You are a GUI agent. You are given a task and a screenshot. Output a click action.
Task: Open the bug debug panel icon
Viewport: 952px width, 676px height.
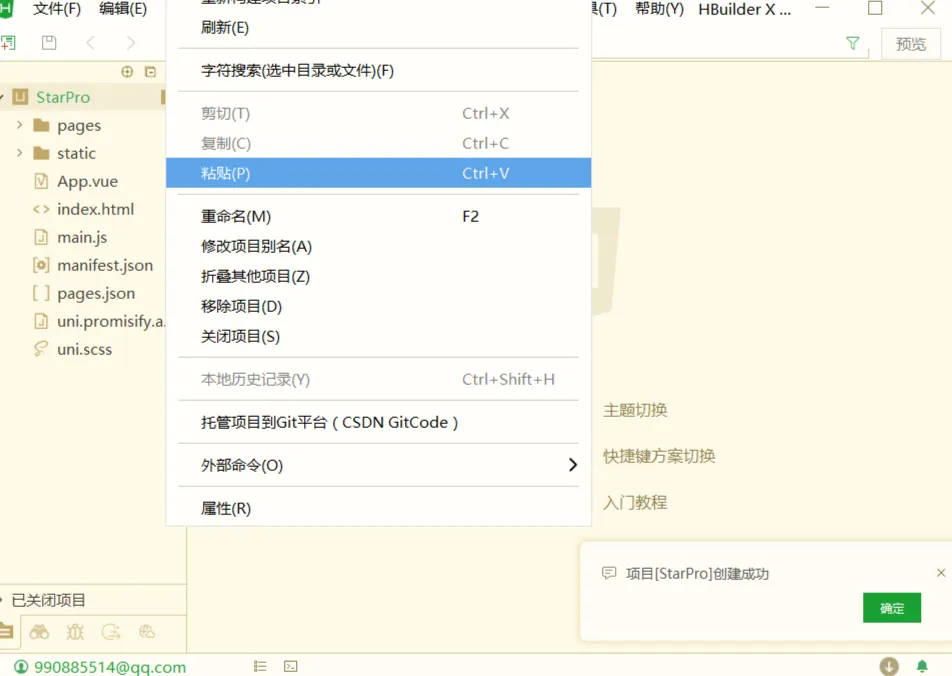(75, 631)
